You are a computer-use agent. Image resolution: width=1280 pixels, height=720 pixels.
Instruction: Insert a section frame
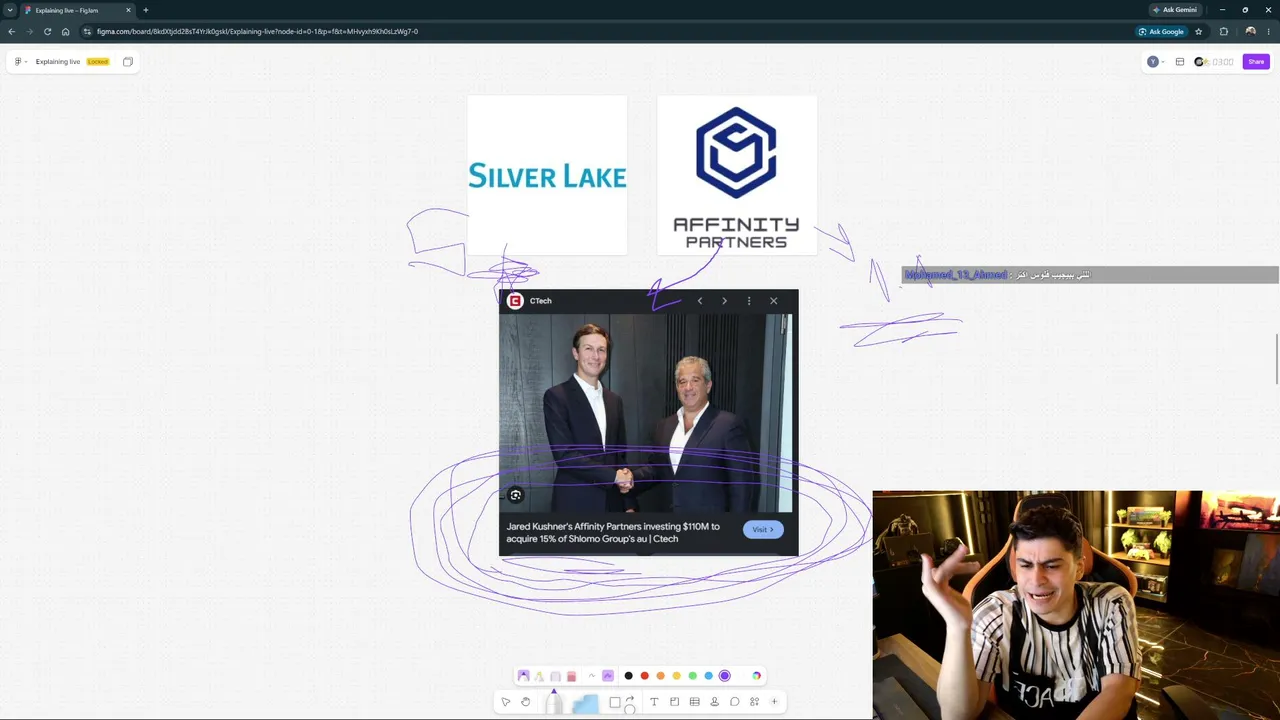(x=674, y=702)
